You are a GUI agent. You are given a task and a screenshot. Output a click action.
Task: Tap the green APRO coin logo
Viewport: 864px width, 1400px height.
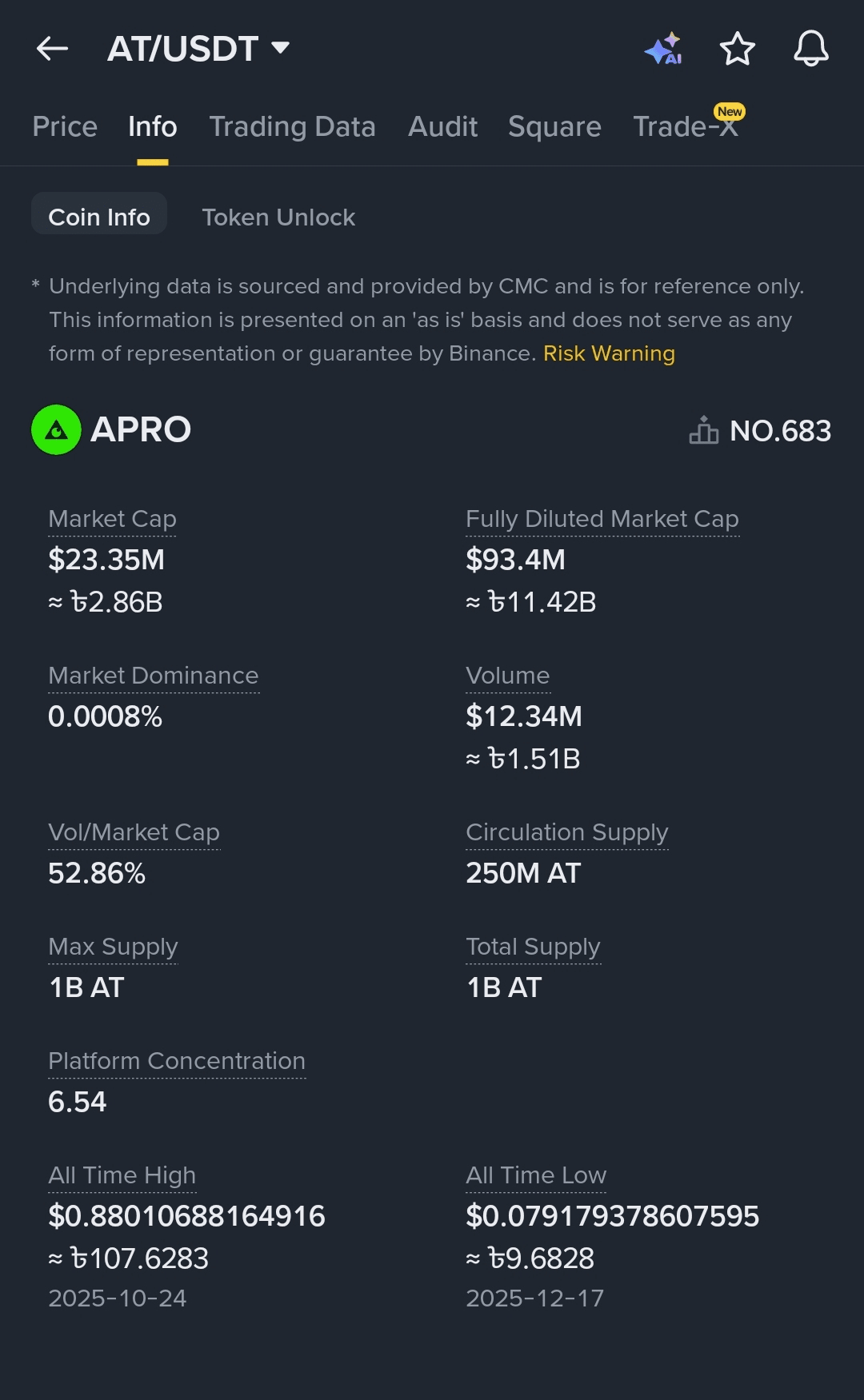pos(56,430)
